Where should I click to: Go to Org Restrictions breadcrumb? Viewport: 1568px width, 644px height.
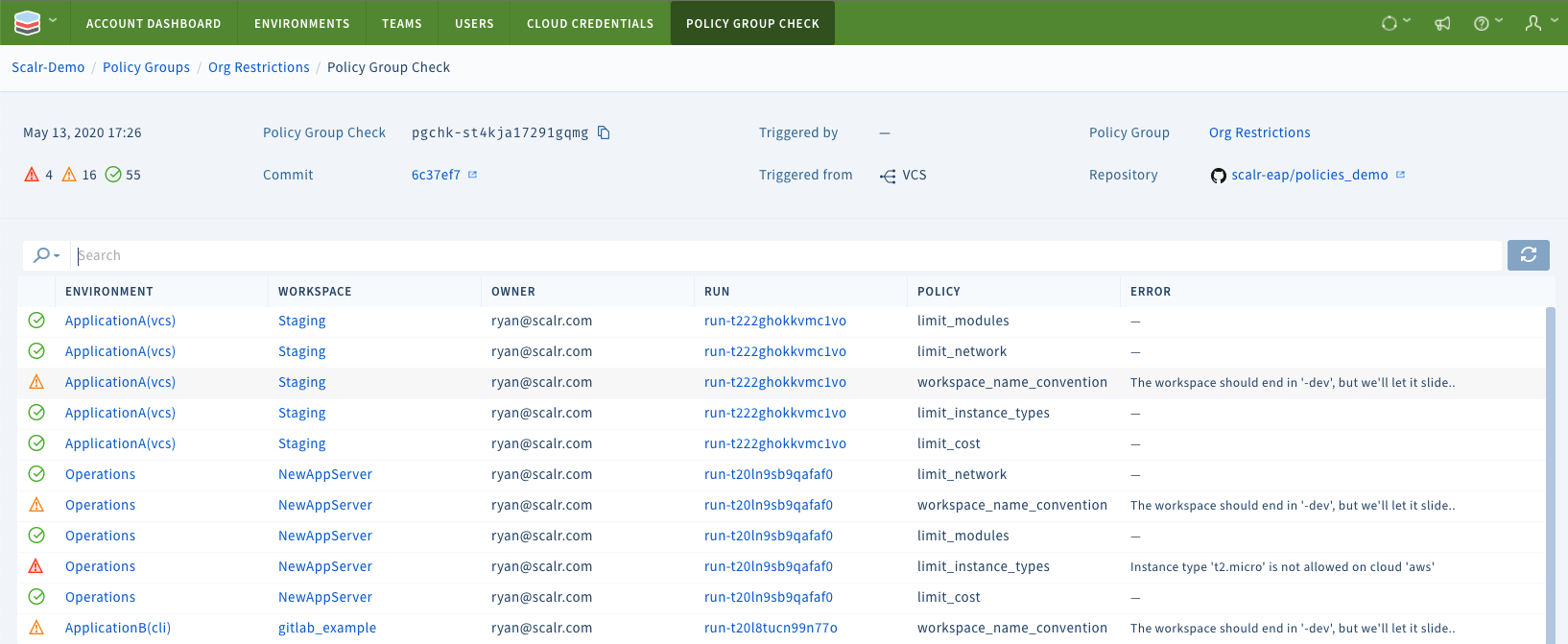[259, 67]
